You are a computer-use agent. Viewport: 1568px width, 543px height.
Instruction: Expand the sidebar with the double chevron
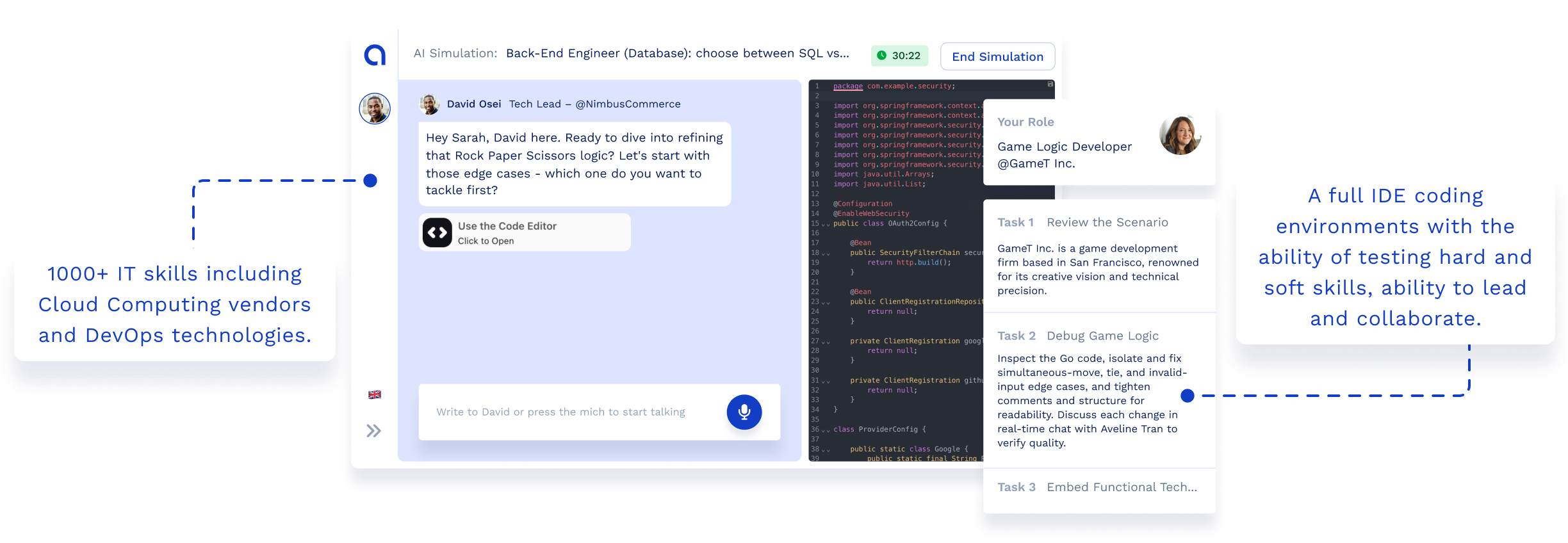tap(374, 431)
